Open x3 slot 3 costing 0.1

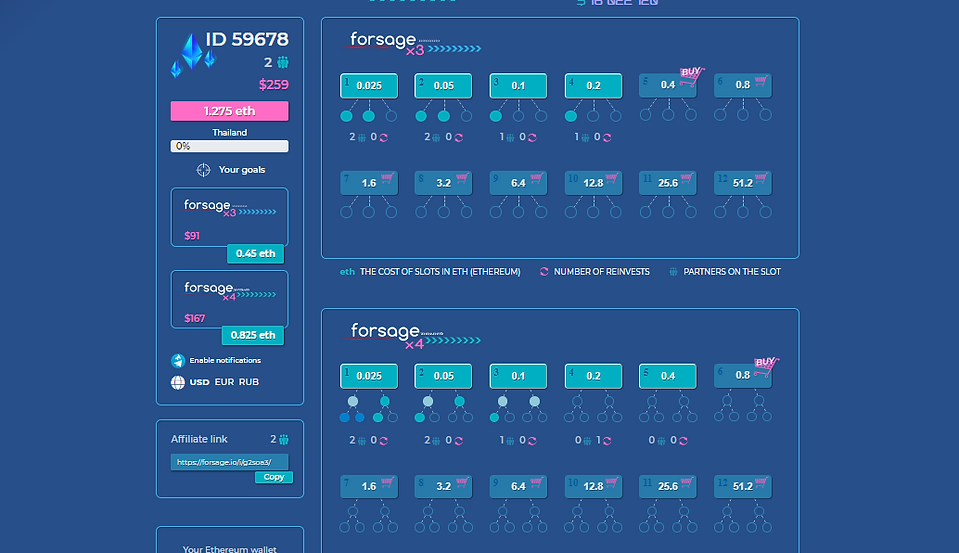(518, 86)
